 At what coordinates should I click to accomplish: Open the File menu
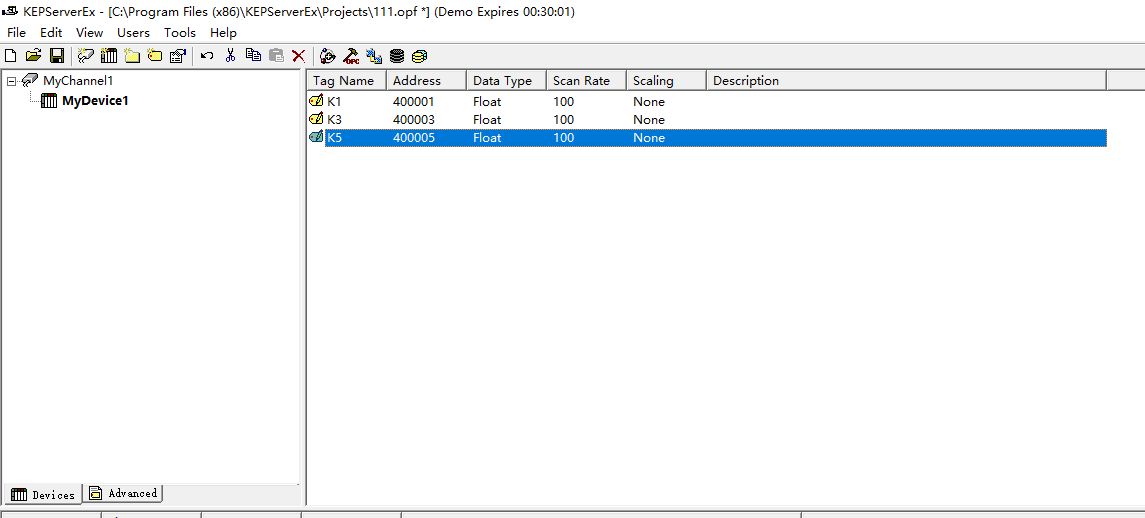click(16, 33)
